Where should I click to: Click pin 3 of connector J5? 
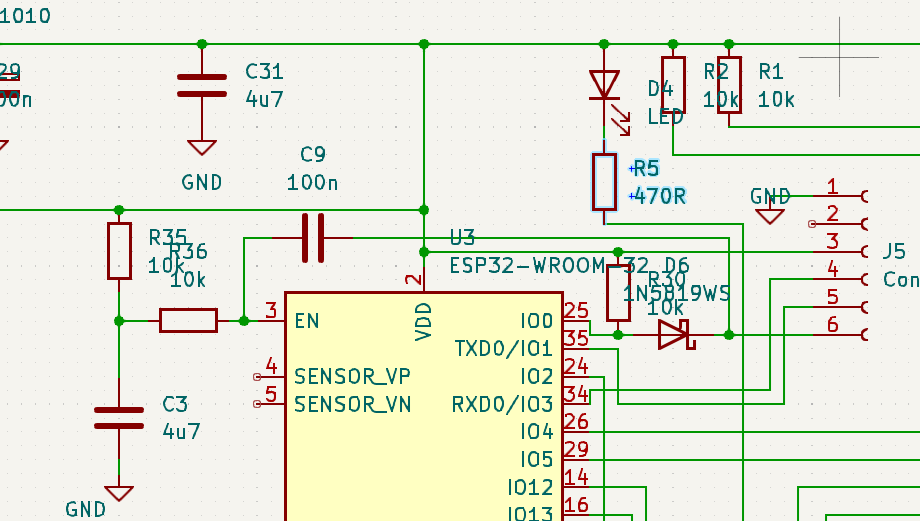tap(832, 242)
